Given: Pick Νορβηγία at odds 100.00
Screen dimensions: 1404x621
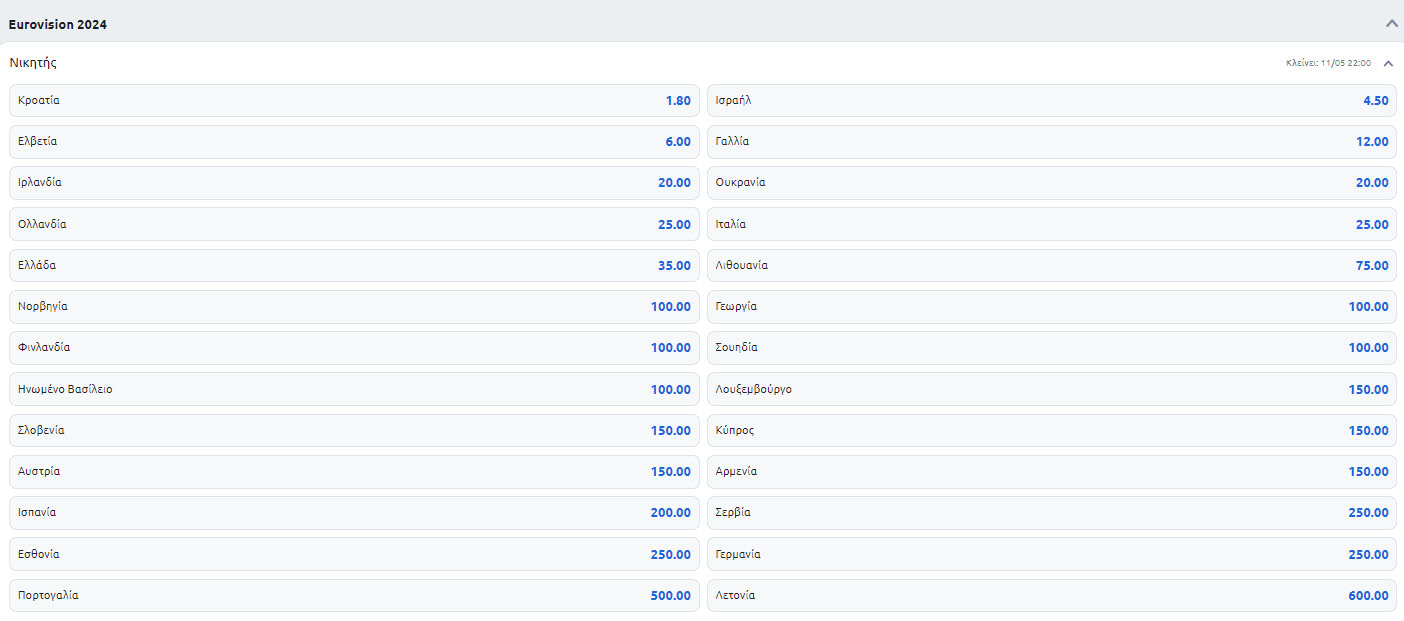Looking at the screenshot, I should (x=354, y=307).
